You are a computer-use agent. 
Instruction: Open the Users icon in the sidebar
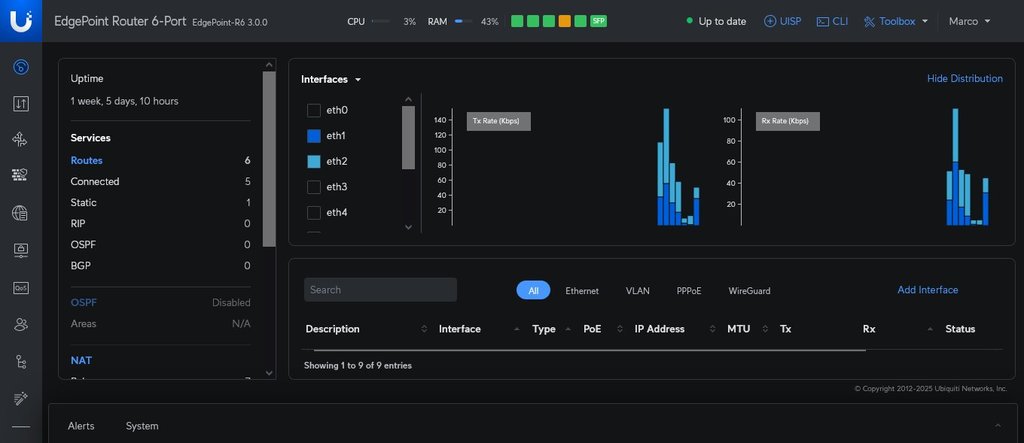(x=20, y=324)
